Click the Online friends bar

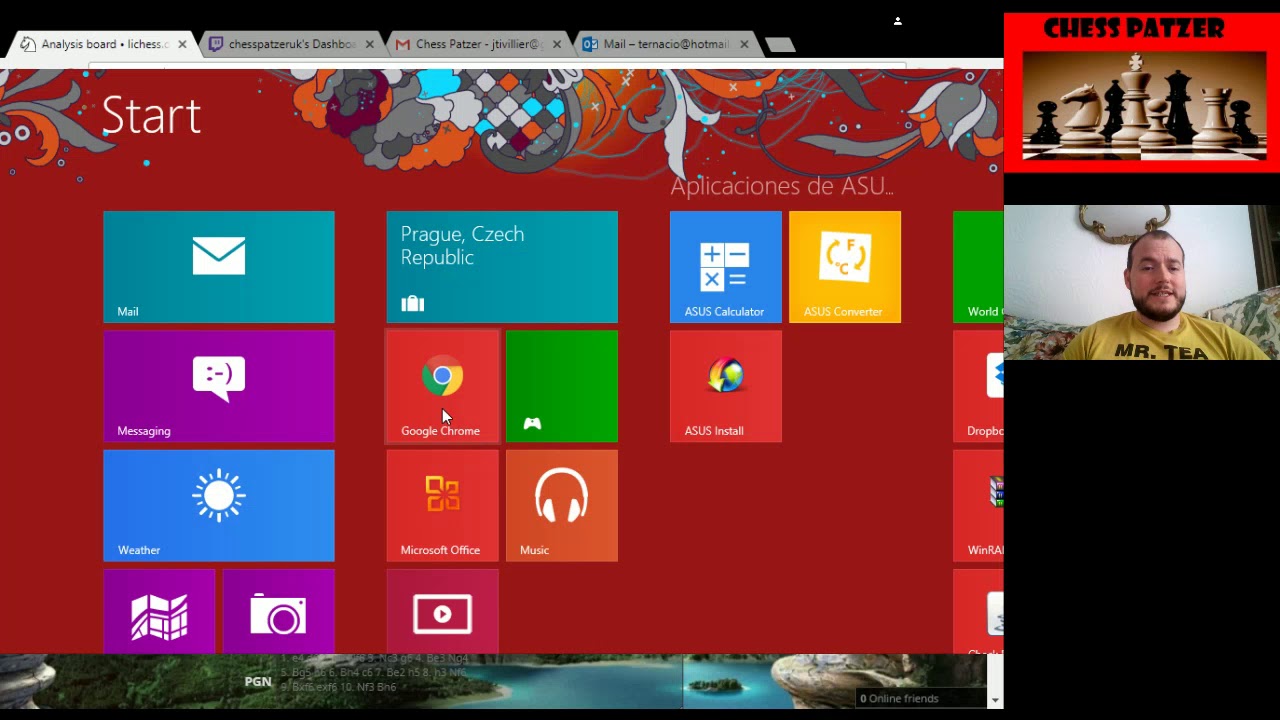coord(920,698)
